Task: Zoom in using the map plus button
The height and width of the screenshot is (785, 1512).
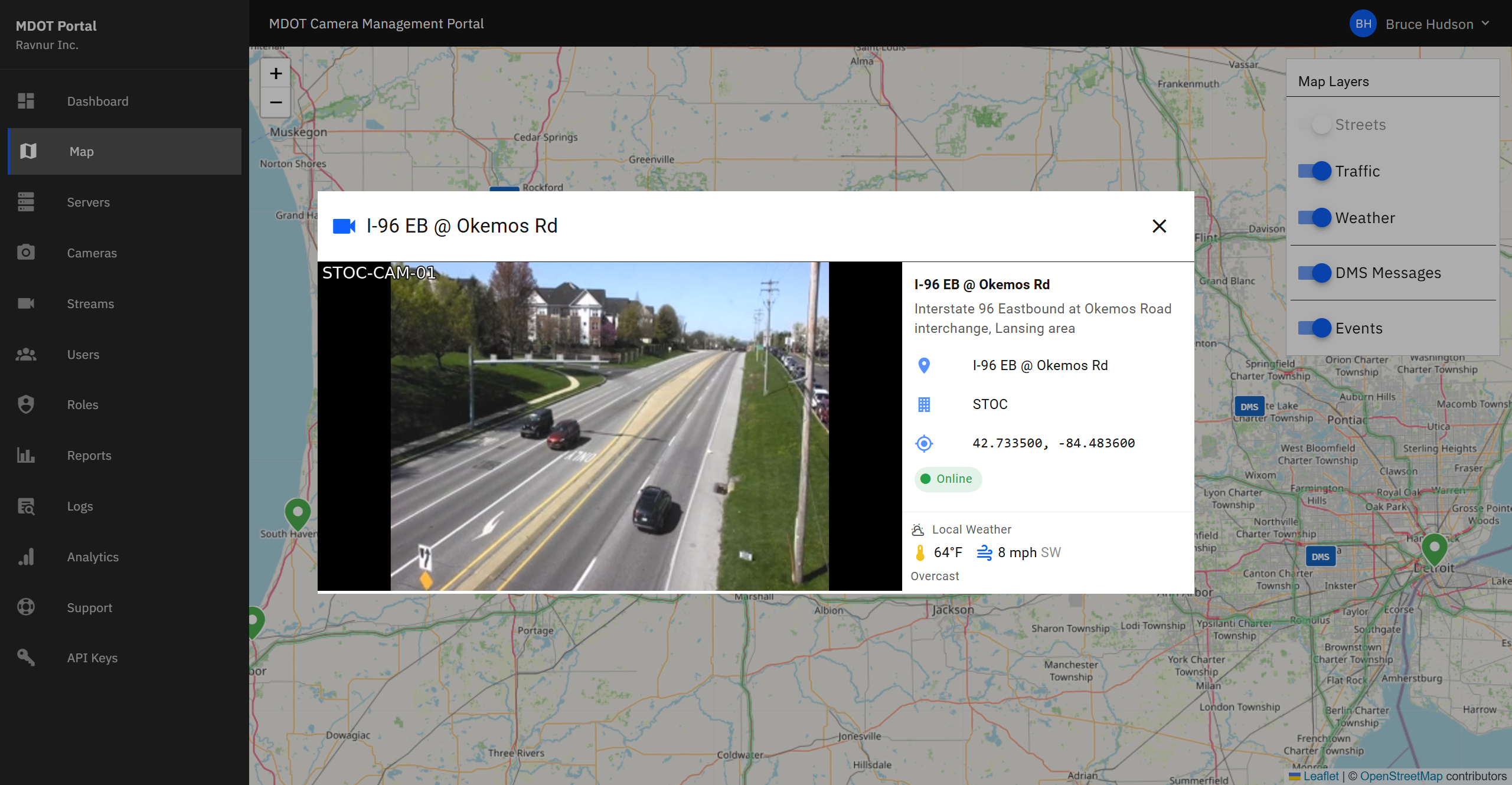Action: (275, 73)
